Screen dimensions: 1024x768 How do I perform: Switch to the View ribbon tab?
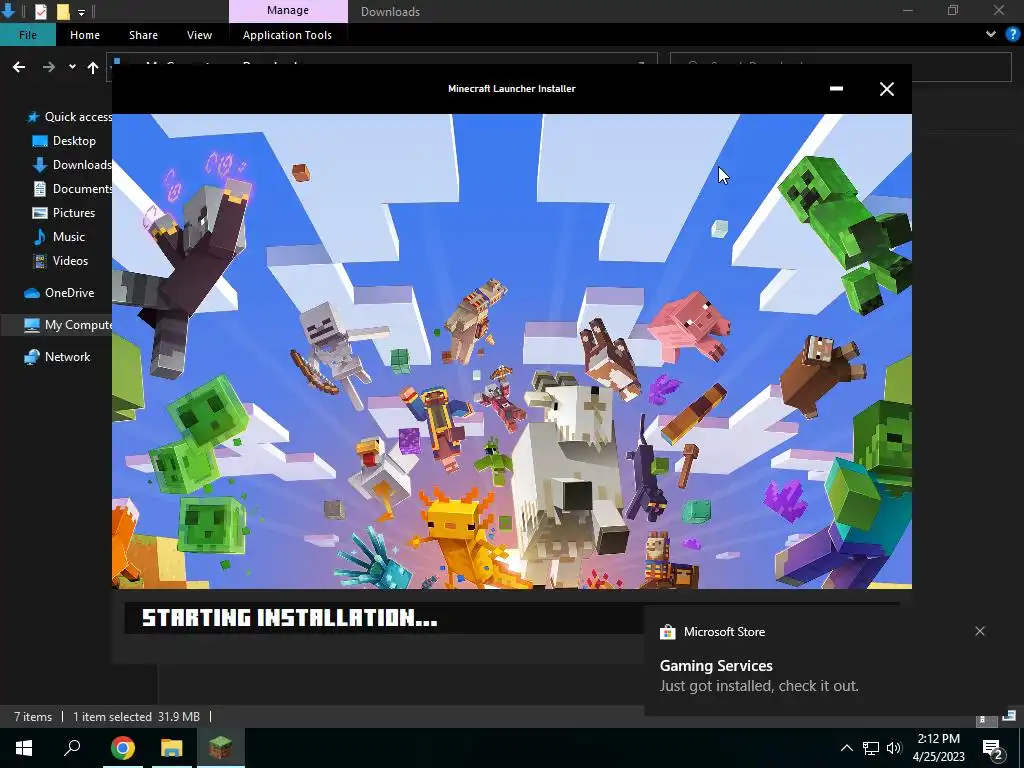[199, 35]
